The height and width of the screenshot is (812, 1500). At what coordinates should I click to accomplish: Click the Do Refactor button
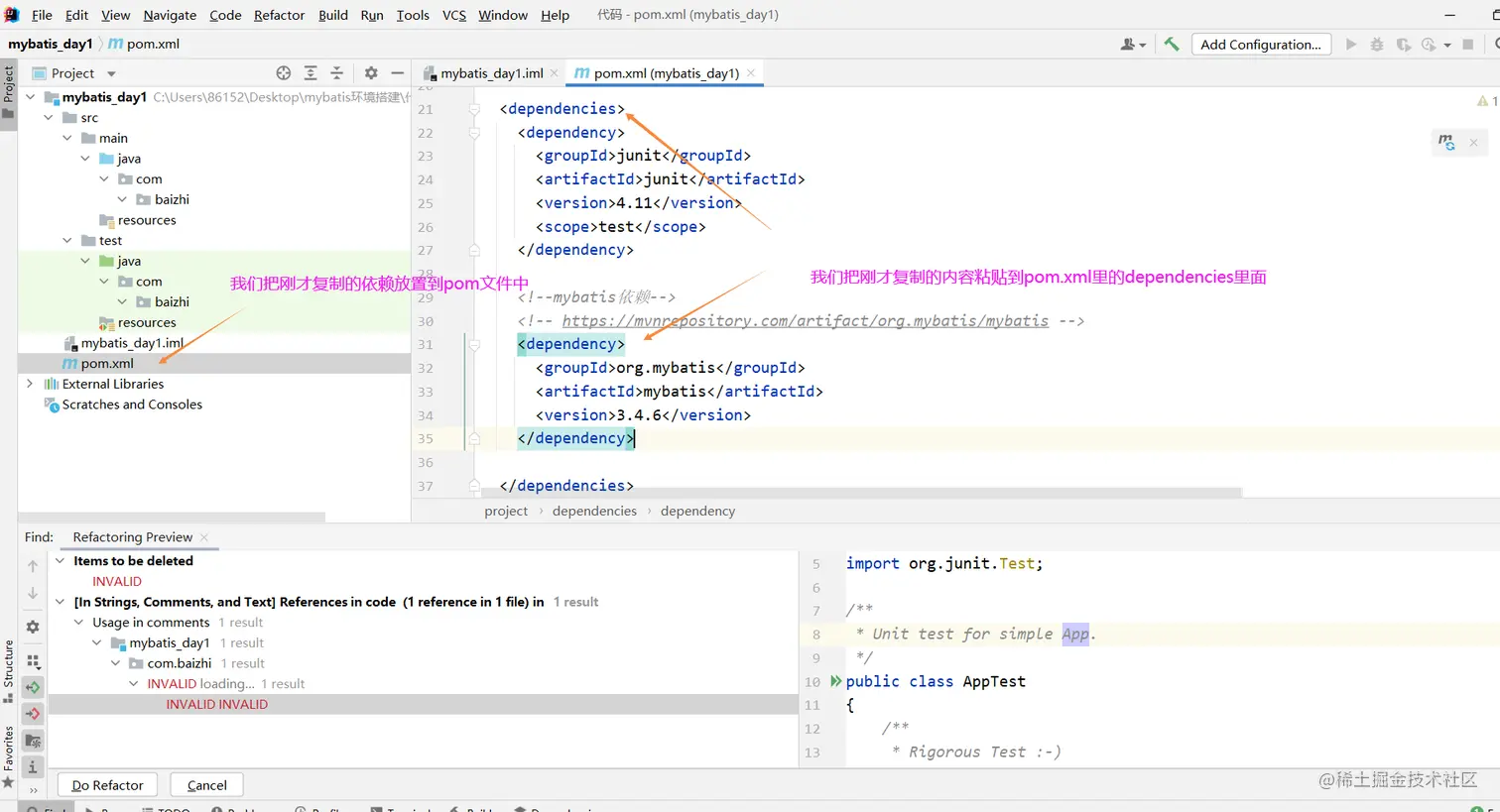point(107,785)
